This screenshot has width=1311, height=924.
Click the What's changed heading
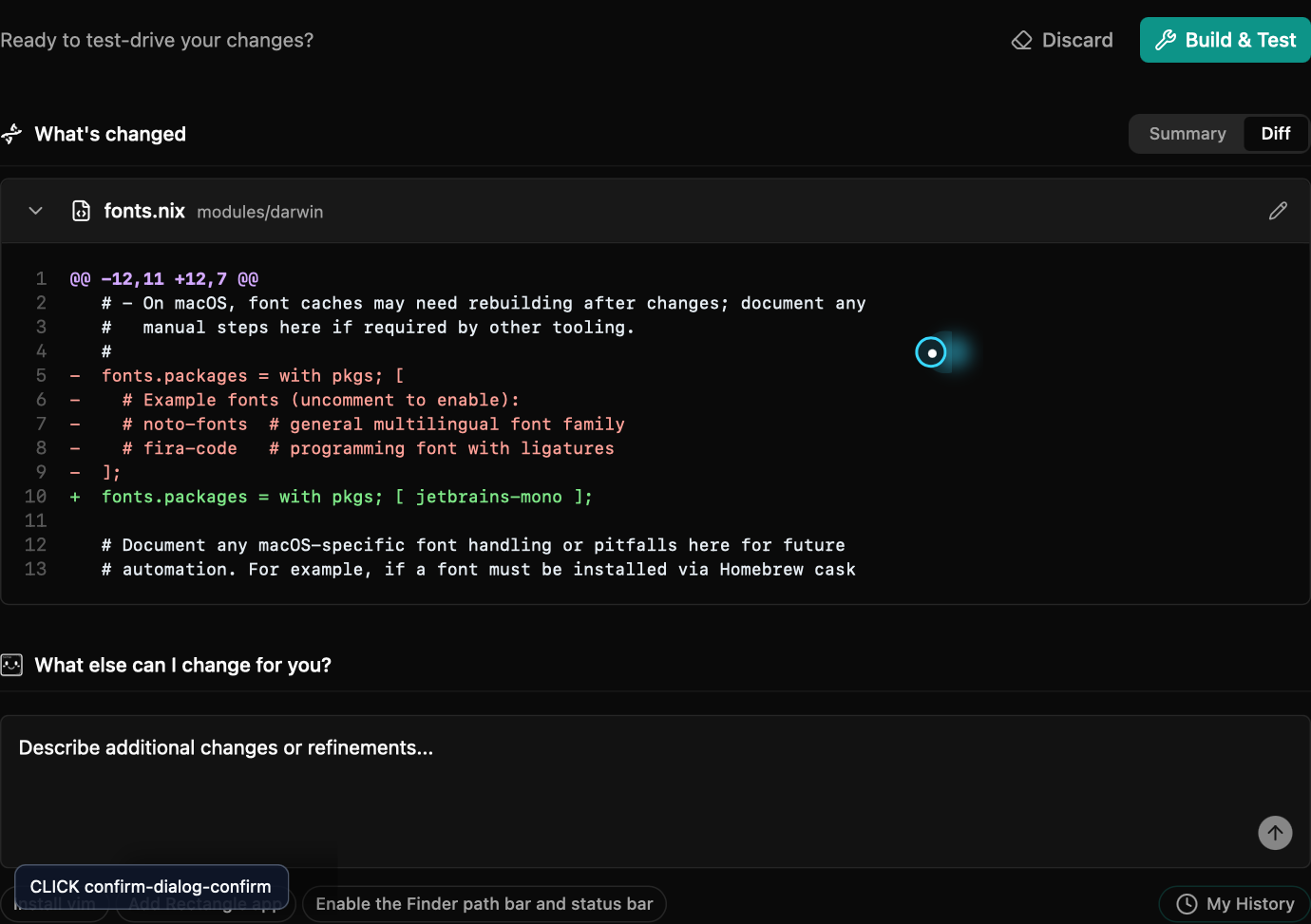tap(110, 134)
